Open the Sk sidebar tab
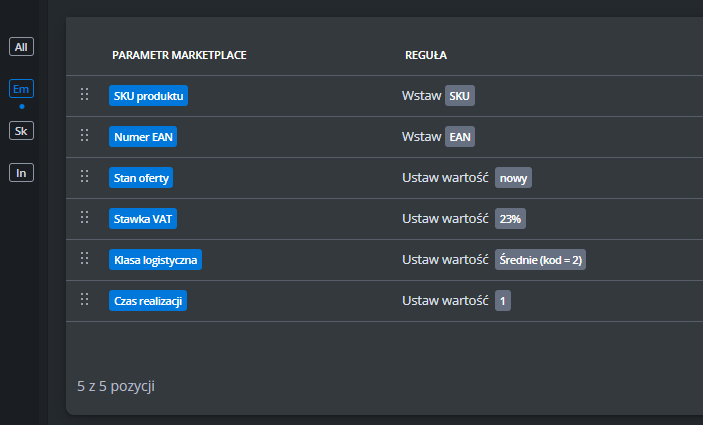This screenshot has height=425, width=703. click(22, 131)
